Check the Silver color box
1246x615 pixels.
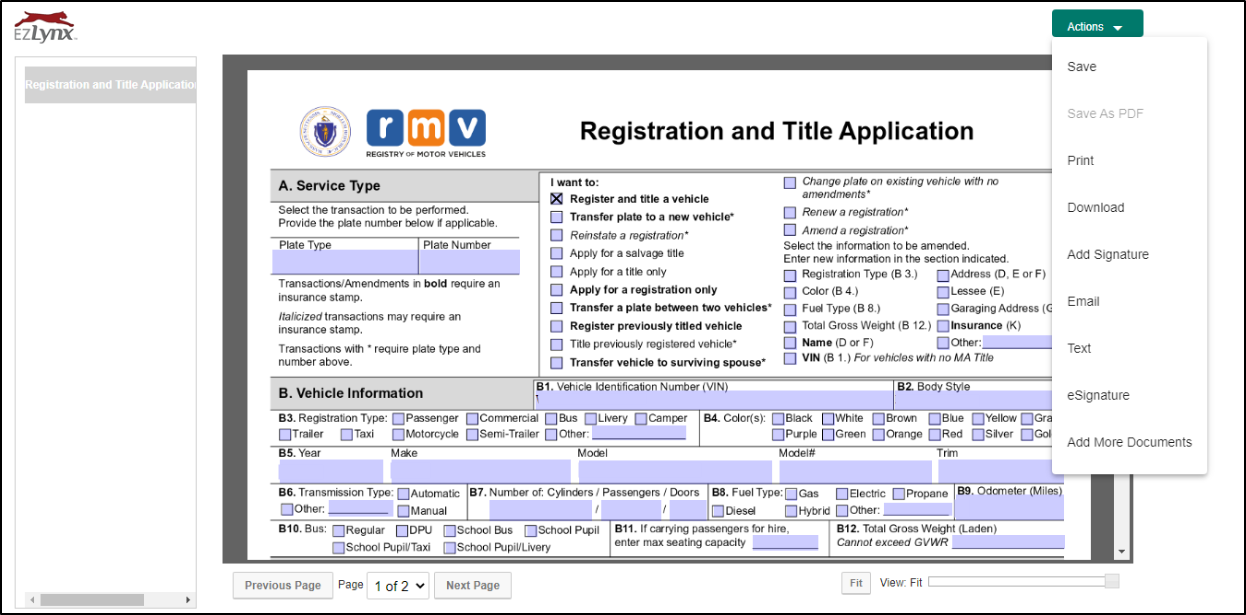(x=978, y=435)
